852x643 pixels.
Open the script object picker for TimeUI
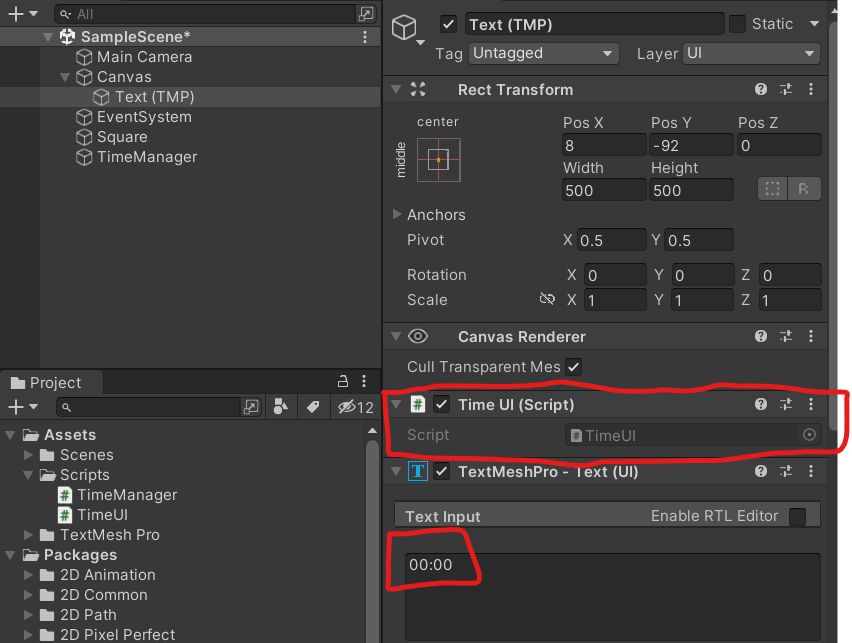(x=809, y=435)
